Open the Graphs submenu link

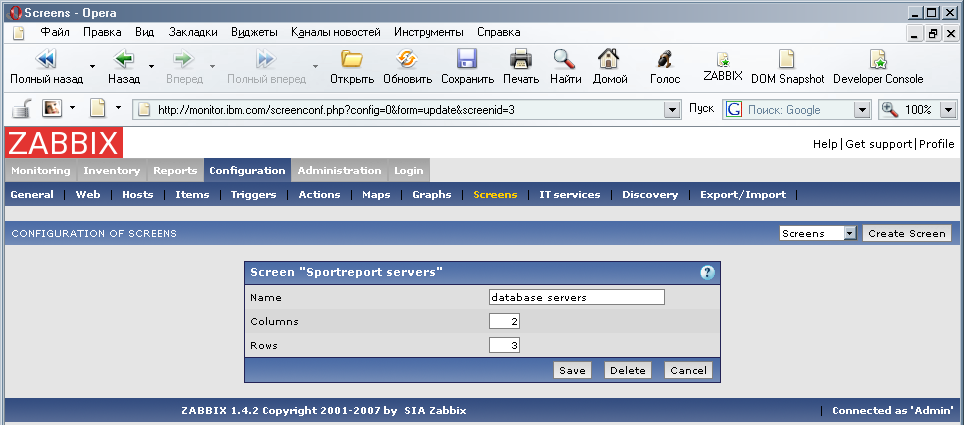coord(432,194)
